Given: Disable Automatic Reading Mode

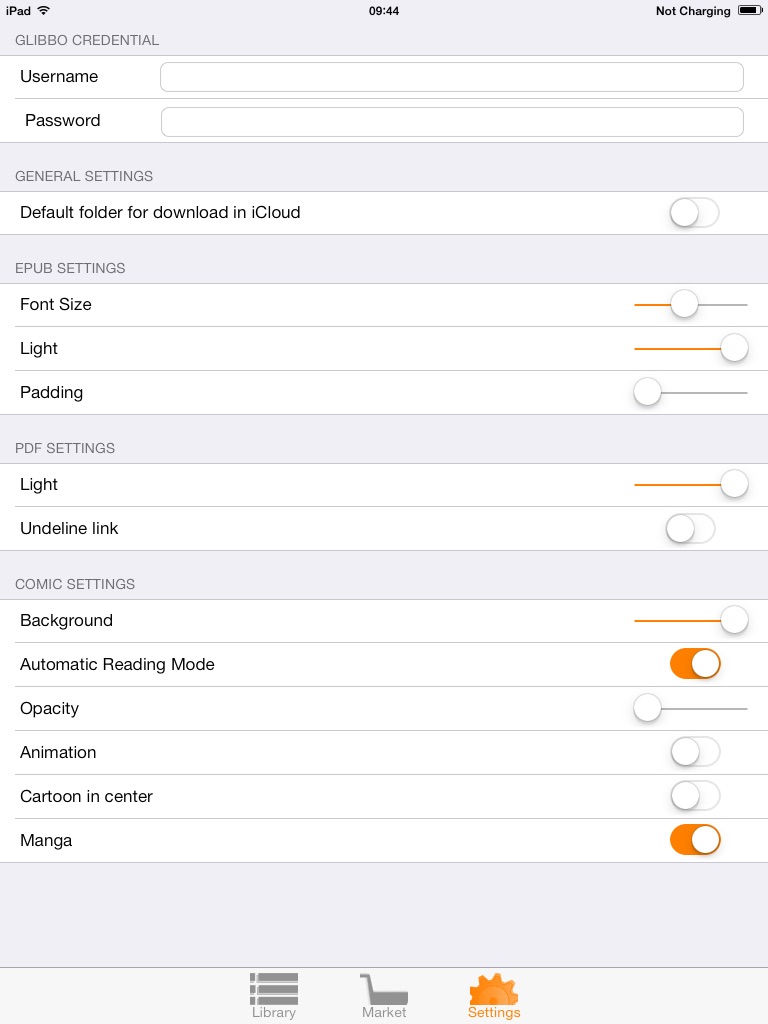Looking at the screenshot, I should [x=695, y=665].
